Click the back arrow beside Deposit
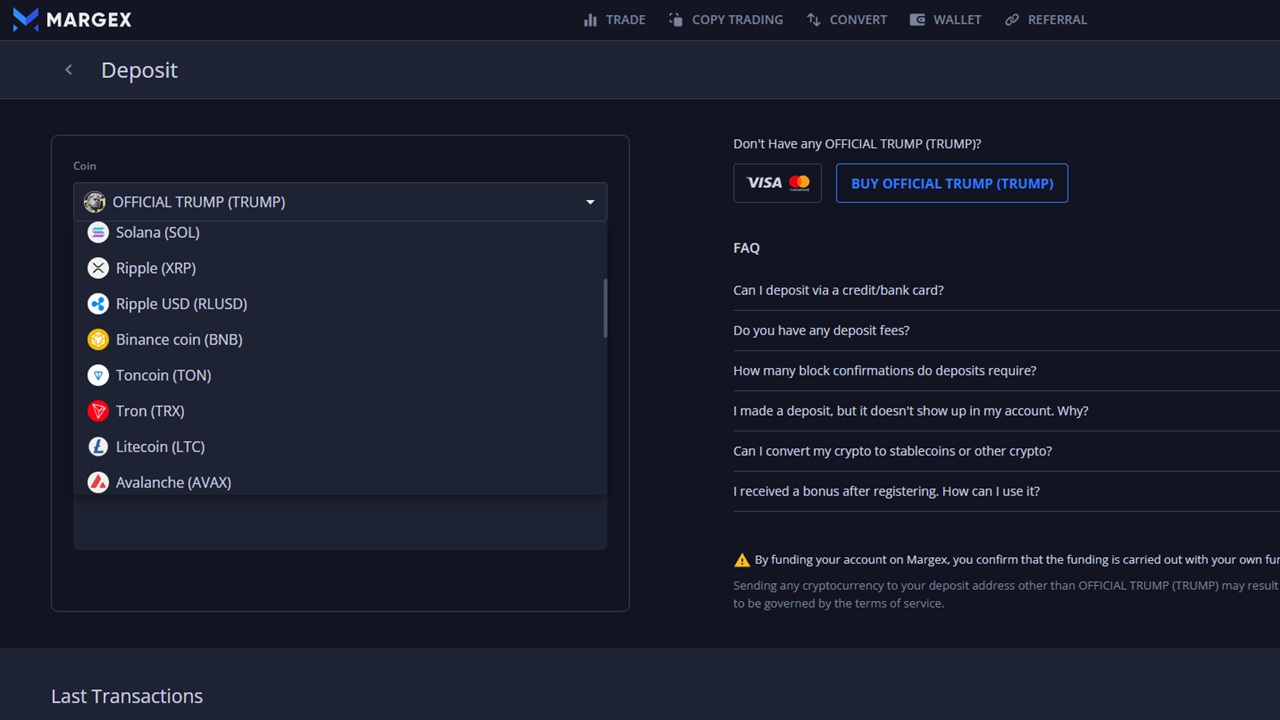Screen dimensions: 1280x720 pyautogui.click(x=68, y=70)
